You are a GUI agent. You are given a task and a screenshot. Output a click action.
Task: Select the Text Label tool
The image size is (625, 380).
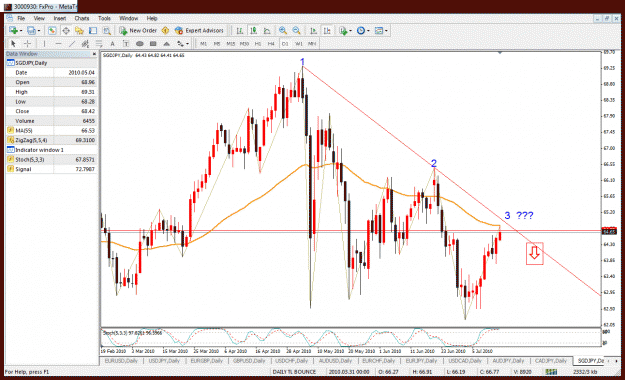[x=126, y=43]
